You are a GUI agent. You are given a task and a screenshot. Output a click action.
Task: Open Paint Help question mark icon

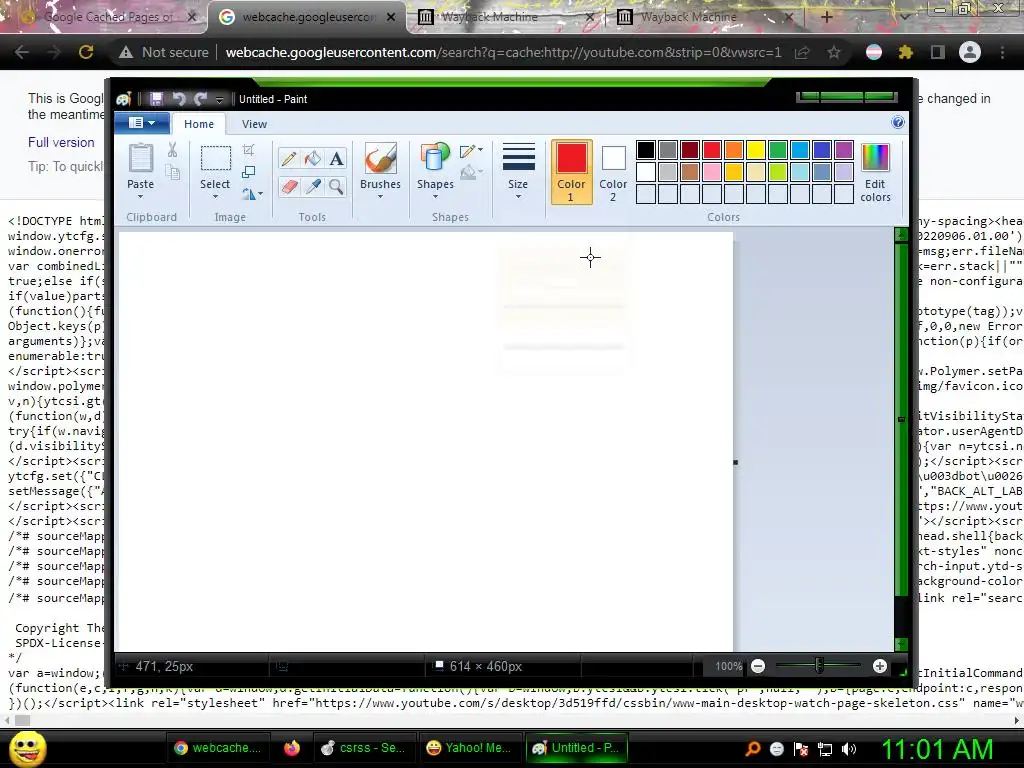pos(898,122)
